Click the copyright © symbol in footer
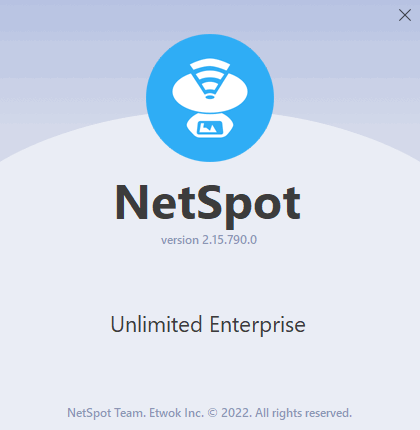This screenshot has height=430, width=420. coord(212,413)
